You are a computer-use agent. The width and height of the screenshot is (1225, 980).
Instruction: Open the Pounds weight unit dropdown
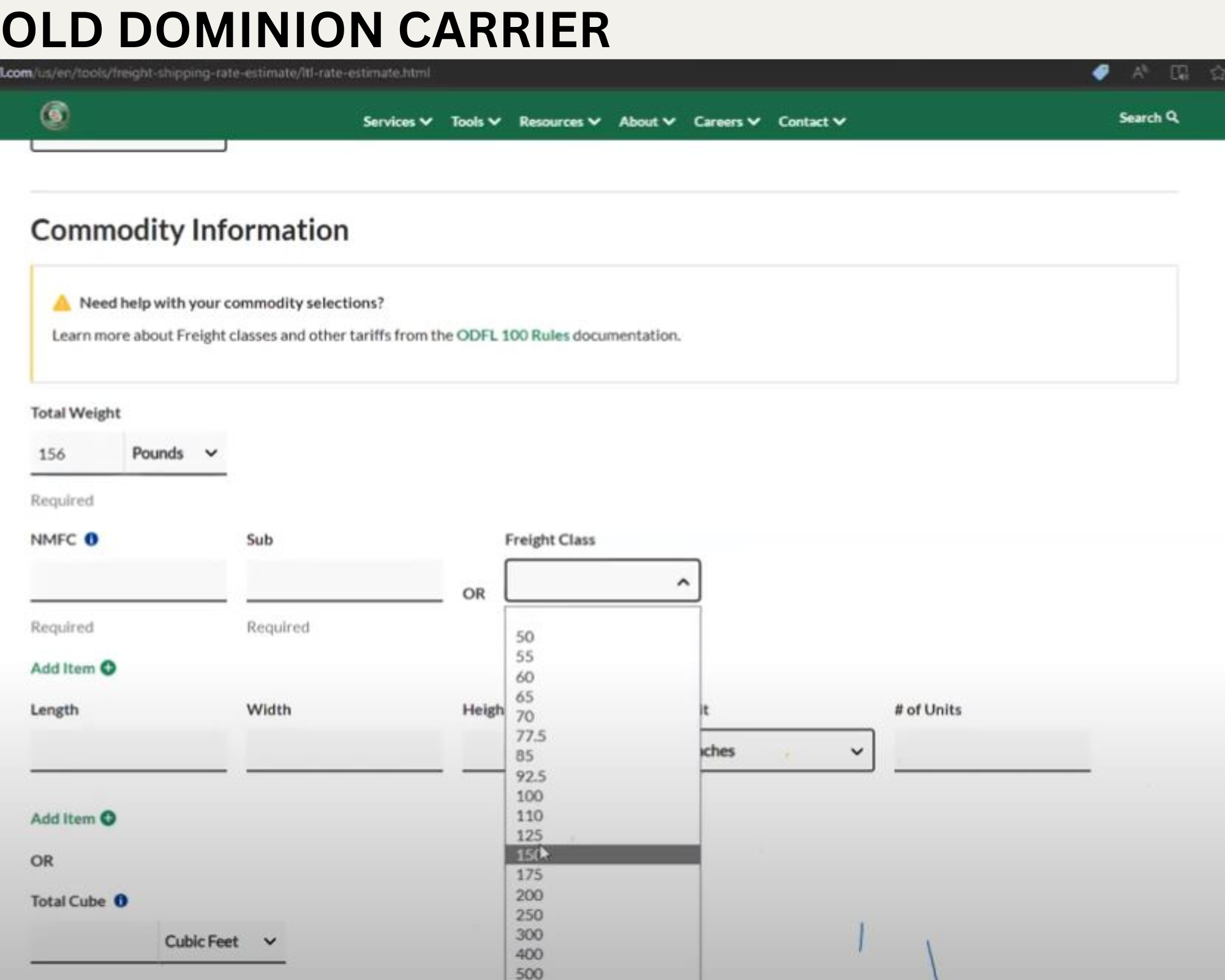(175, 453)
